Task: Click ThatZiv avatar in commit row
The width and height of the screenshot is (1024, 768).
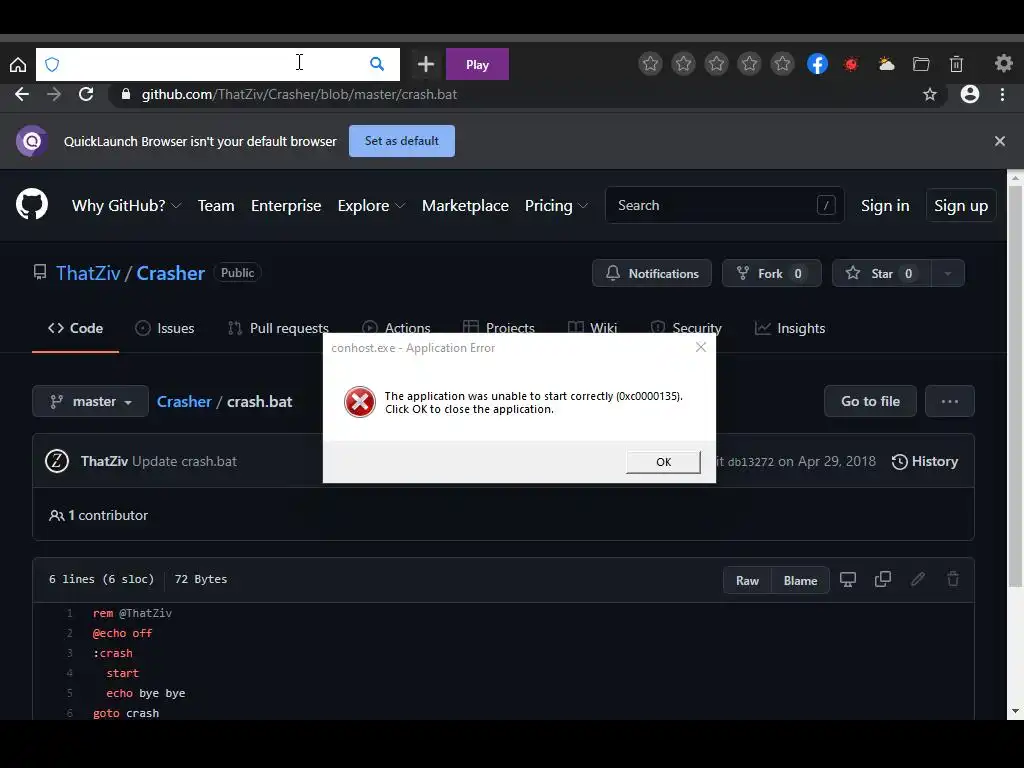Action: (x=57, y=461)
